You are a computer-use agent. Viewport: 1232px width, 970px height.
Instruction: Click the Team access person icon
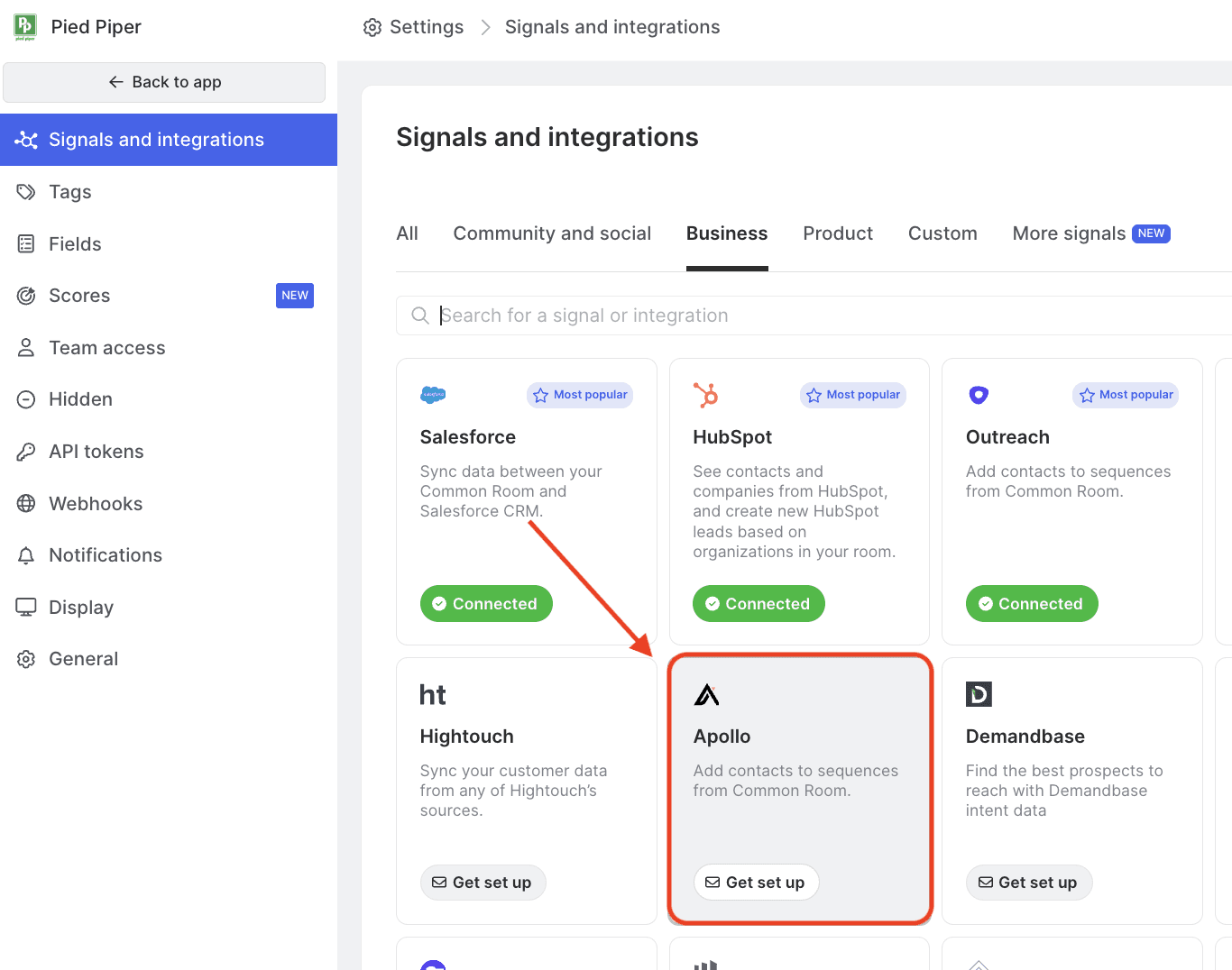[26, 348]
